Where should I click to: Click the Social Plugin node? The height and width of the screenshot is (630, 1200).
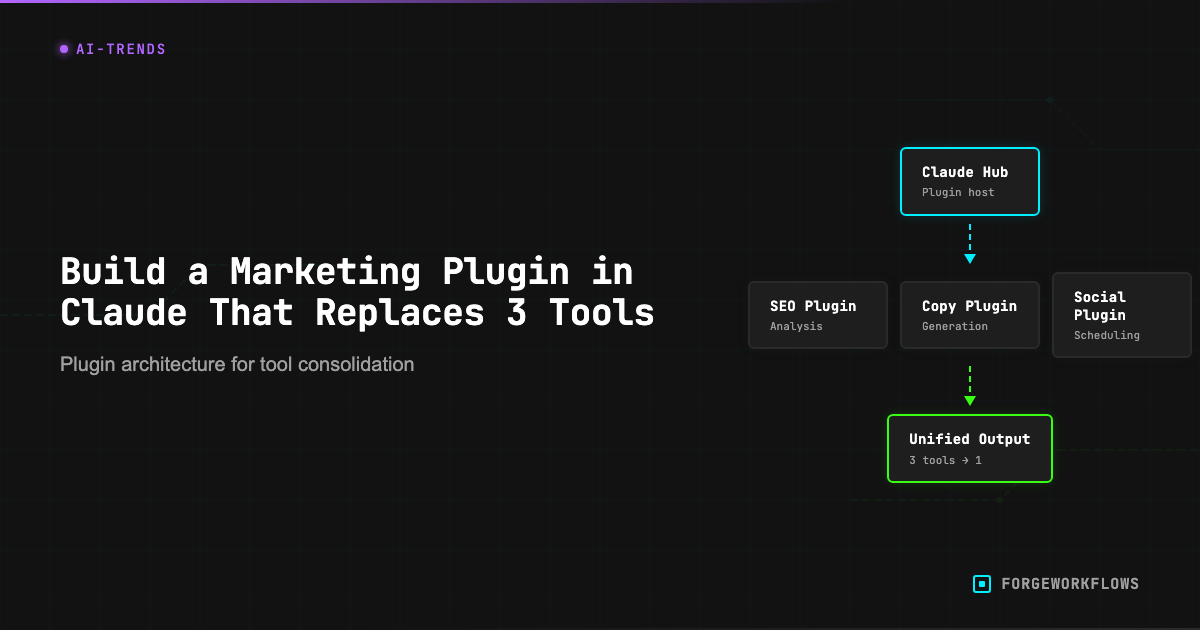[x=1121, y=315]
